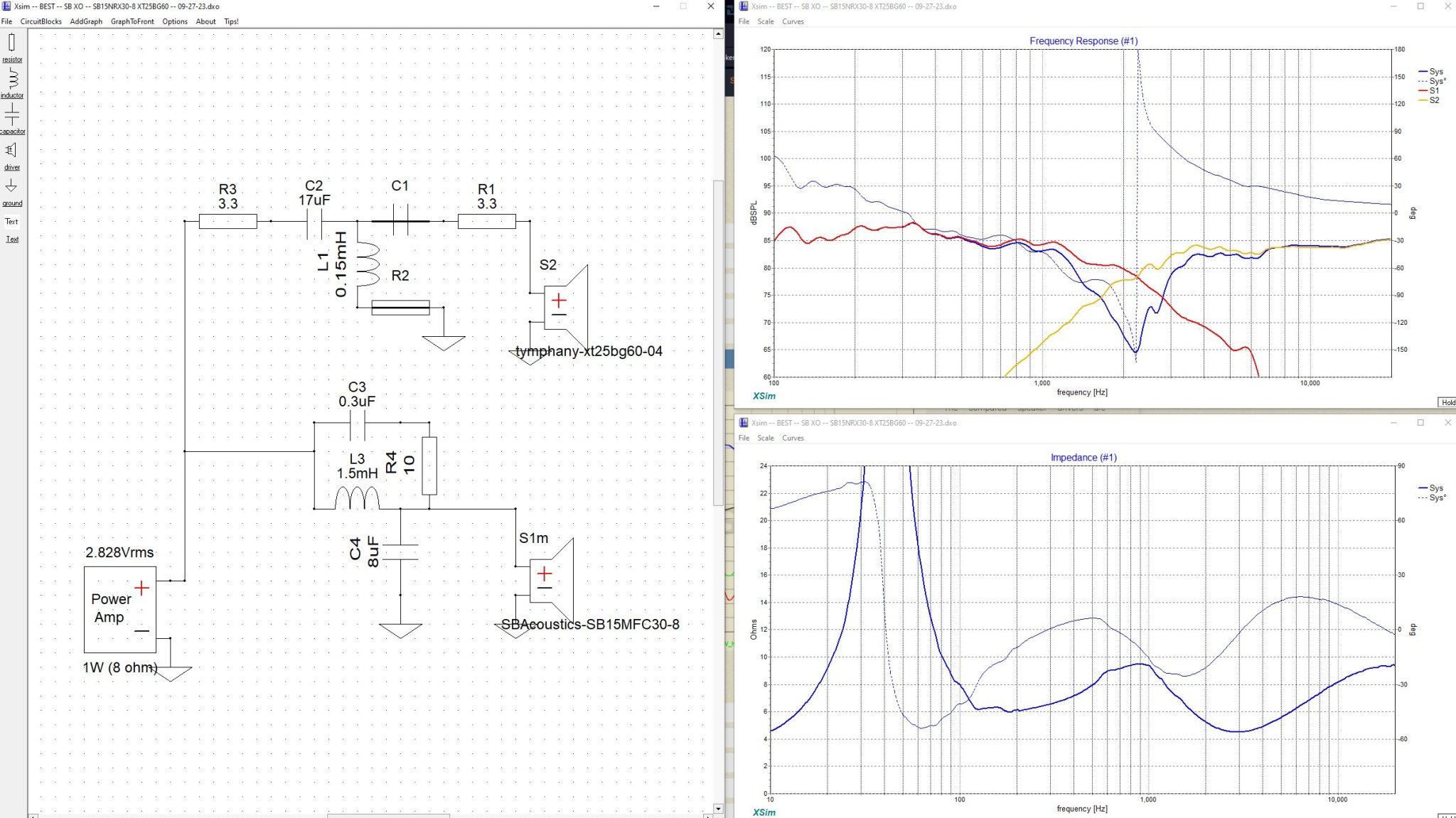Screen dimensions: 1456x818
Task: Click the Hold button on Frequency Response graph
Action: coord(1447,402)
